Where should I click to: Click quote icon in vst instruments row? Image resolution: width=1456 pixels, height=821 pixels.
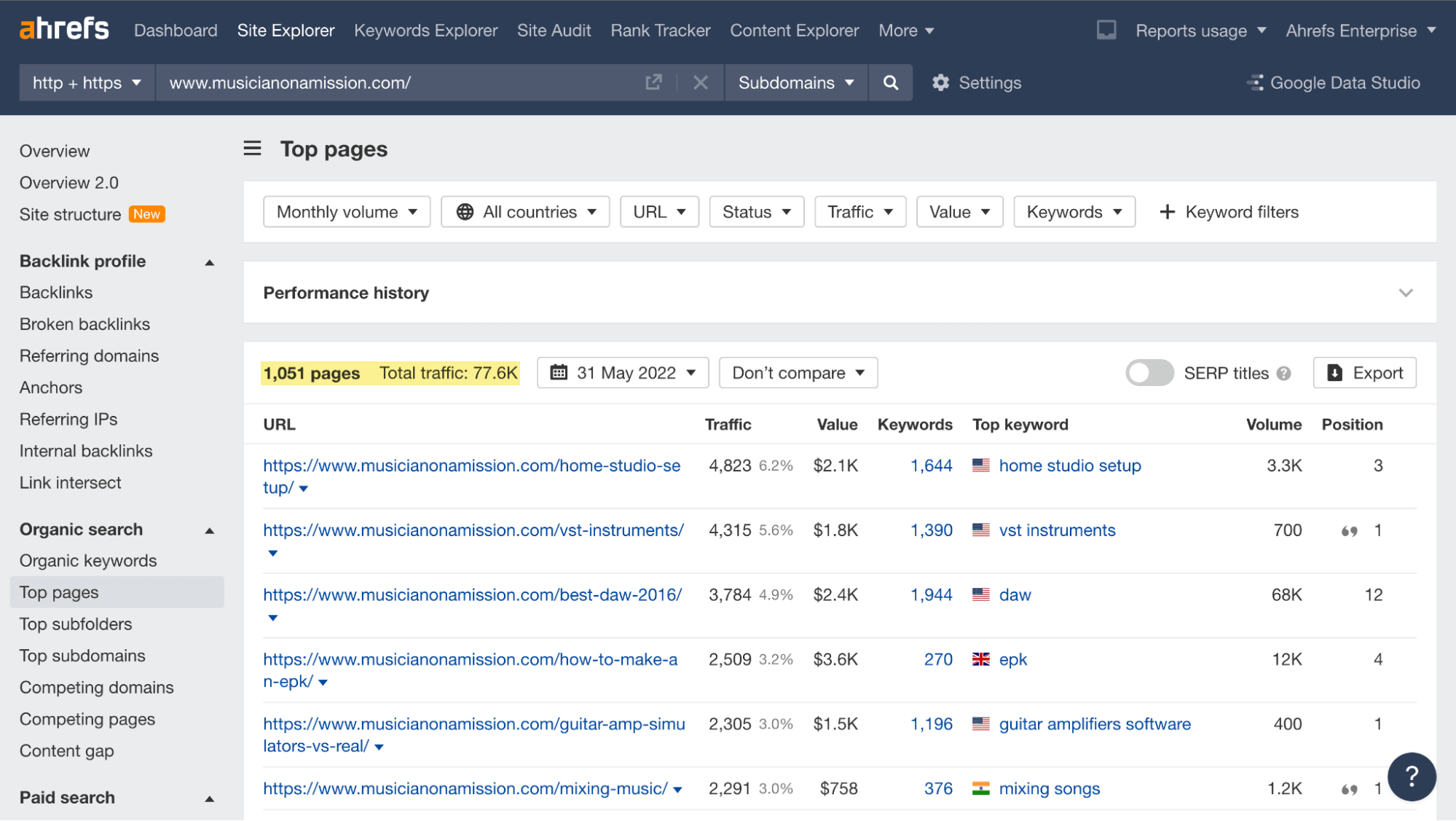[1349, 531]
